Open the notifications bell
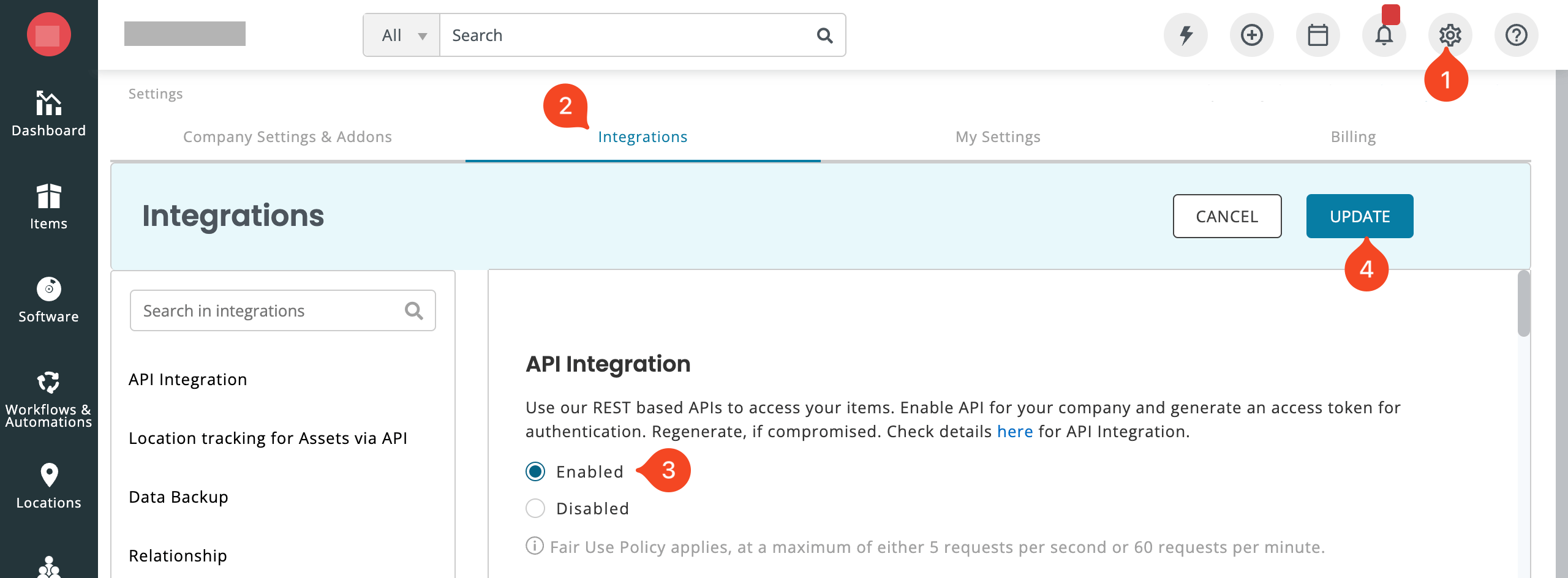Image resolution: width=1568 pixels, height=578 pixels. point(1384,35)
